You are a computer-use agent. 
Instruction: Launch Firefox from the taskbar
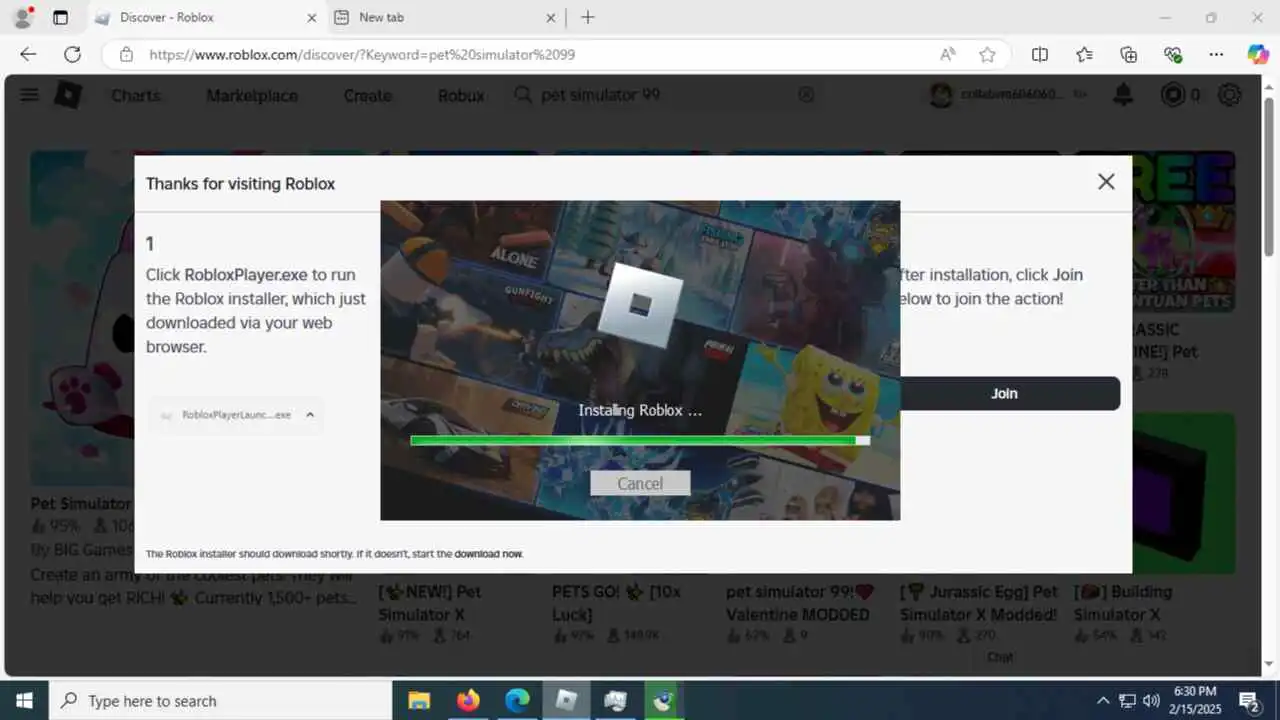[x=467, y=701]
